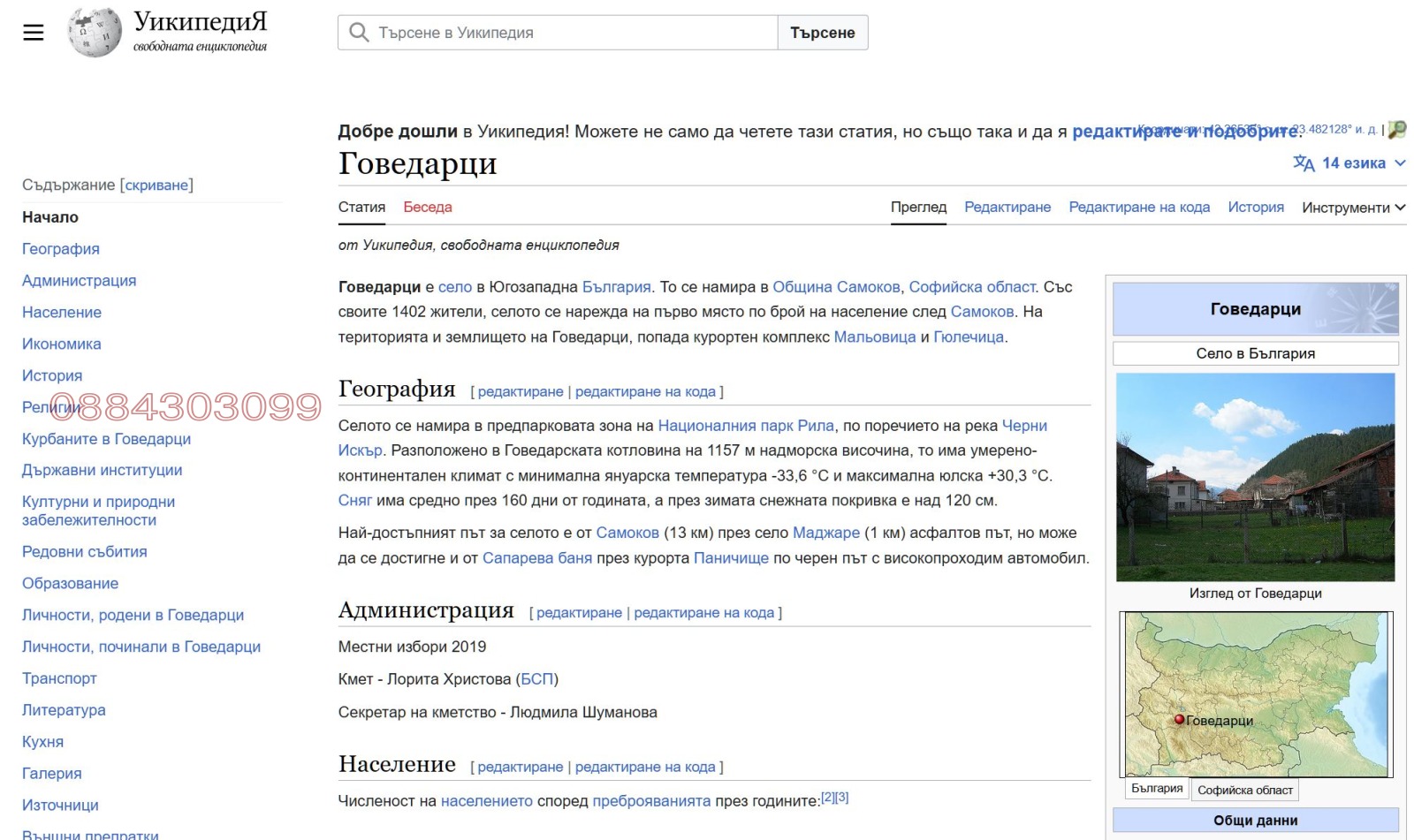Open the История tab
Screen dimensions: 1414x840
tap(1255, 207)
